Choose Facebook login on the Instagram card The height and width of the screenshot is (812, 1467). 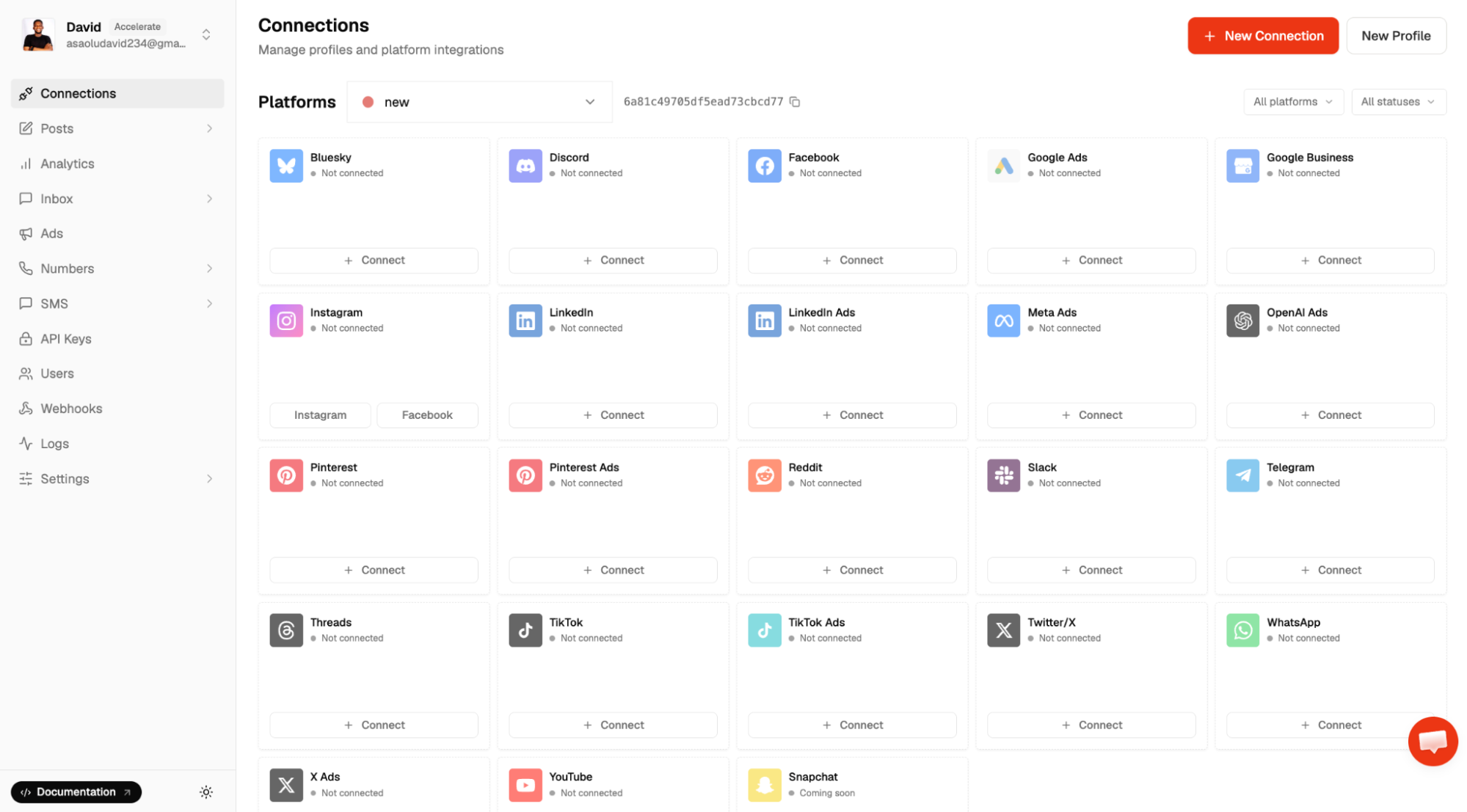click(427, 415)
